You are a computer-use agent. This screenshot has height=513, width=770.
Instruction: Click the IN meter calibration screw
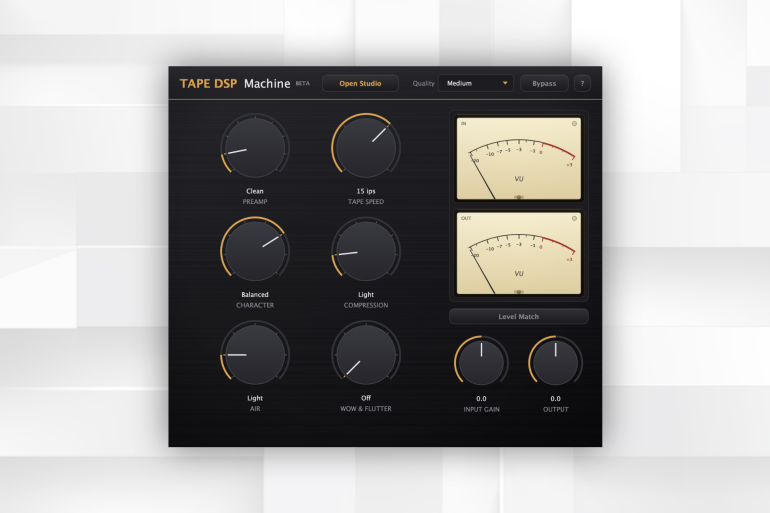point(519,197)
